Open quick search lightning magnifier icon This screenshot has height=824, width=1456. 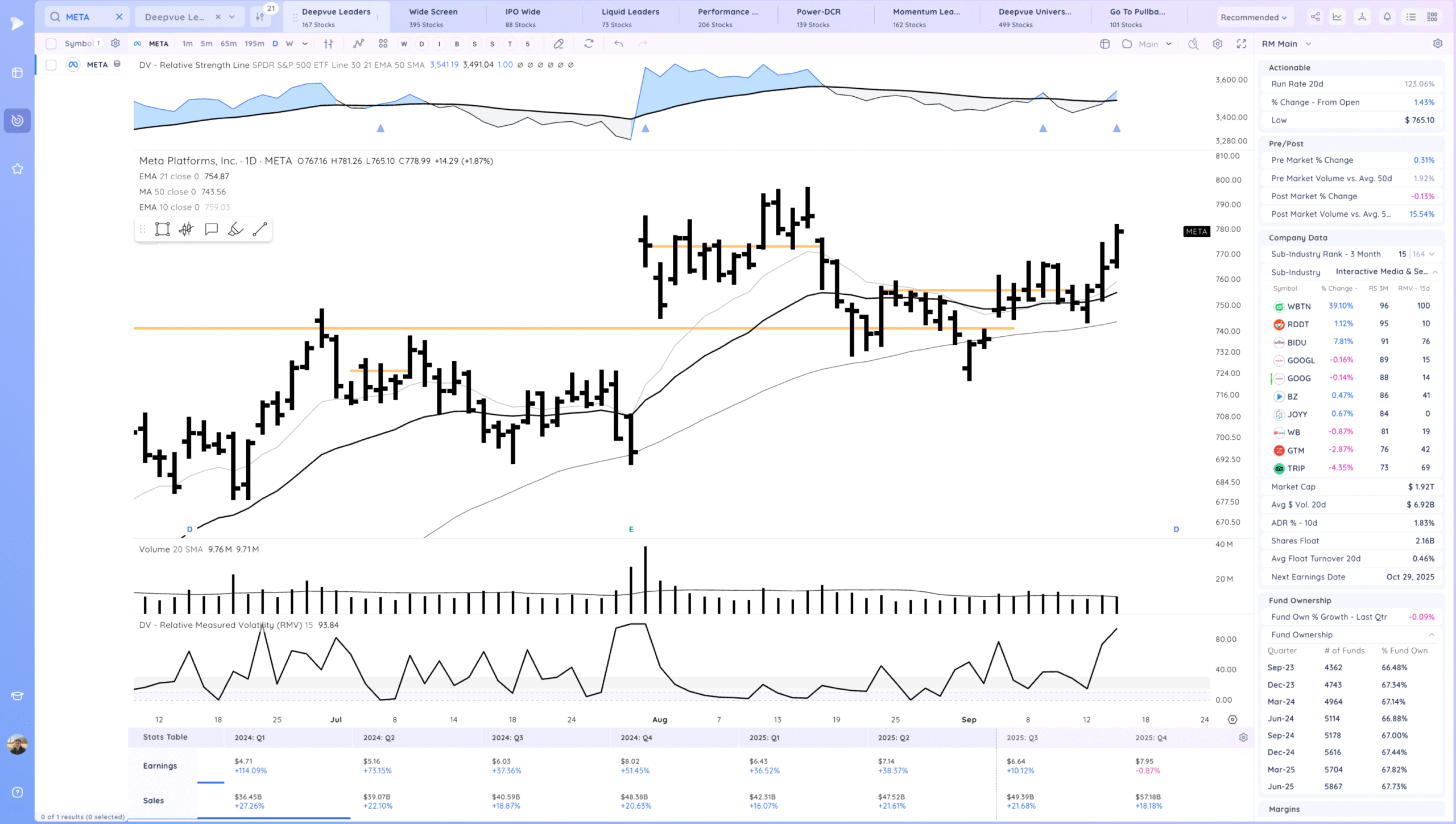point(1193,44)
